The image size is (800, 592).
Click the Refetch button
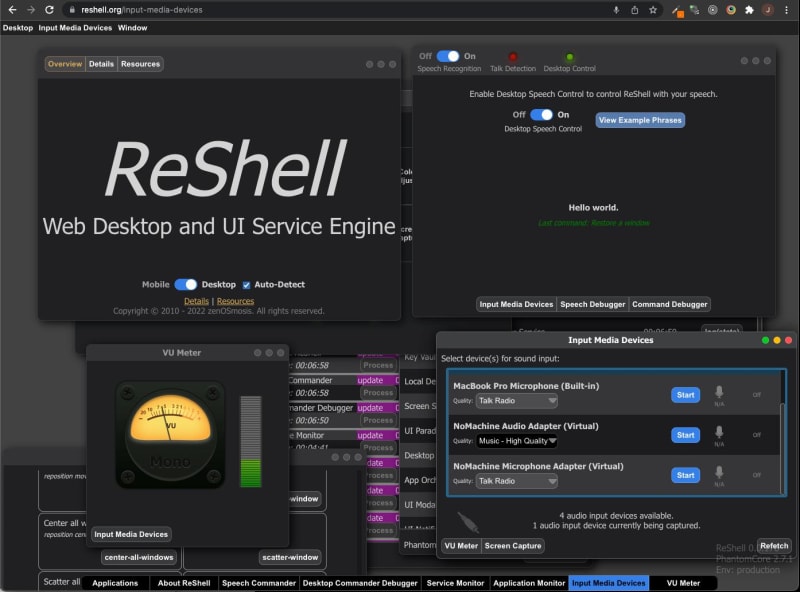click(774, 546)
